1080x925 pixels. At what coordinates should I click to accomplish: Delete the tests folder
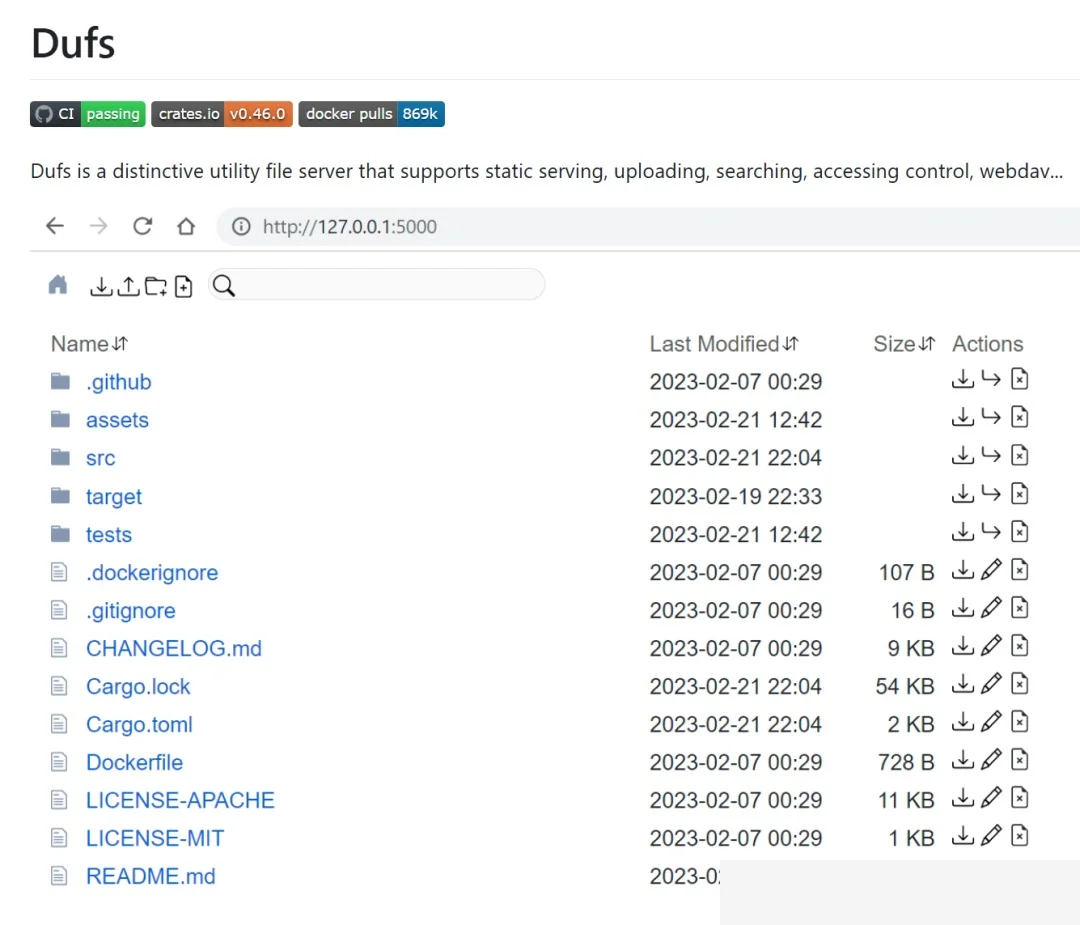coord(1019,532)
